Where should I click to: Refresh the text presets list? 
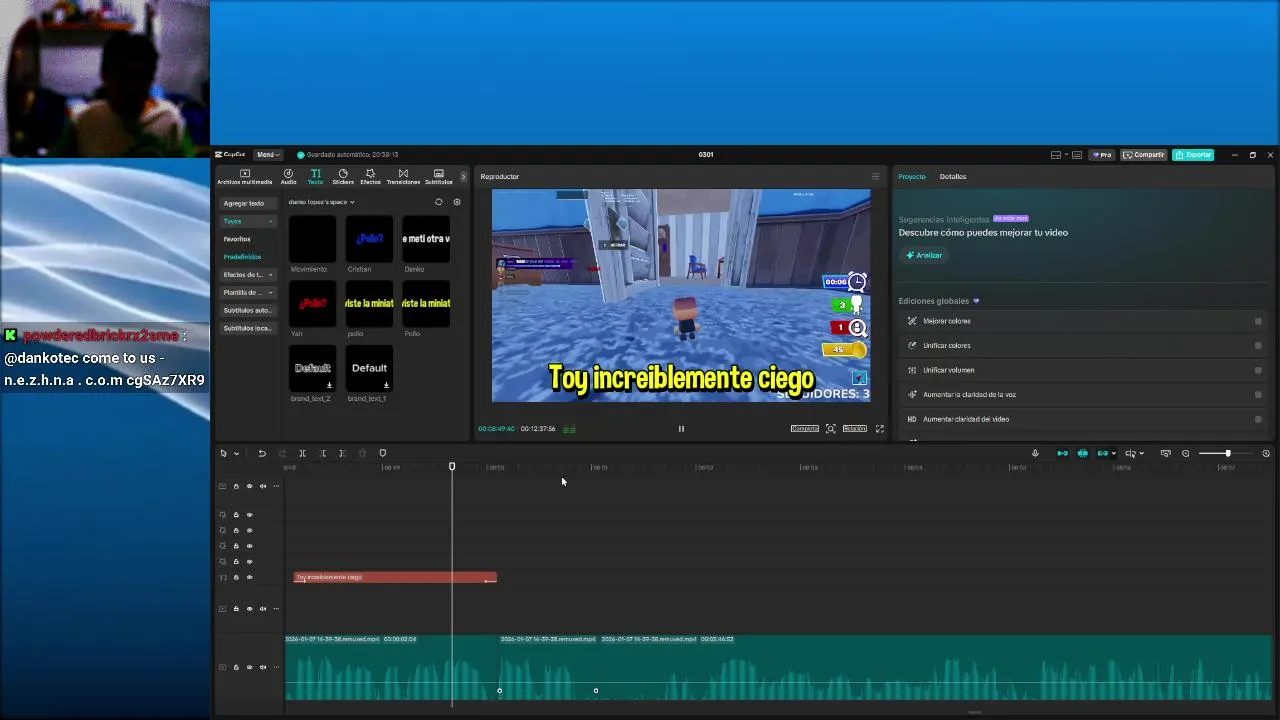click(438, 202)
